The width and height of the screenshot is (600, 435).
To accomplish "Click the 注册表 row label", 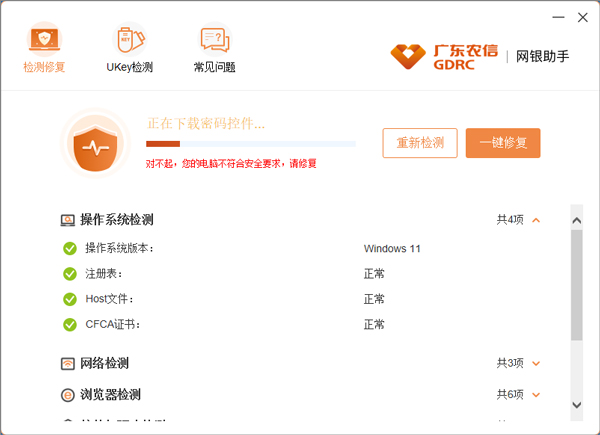I will 104,274.
